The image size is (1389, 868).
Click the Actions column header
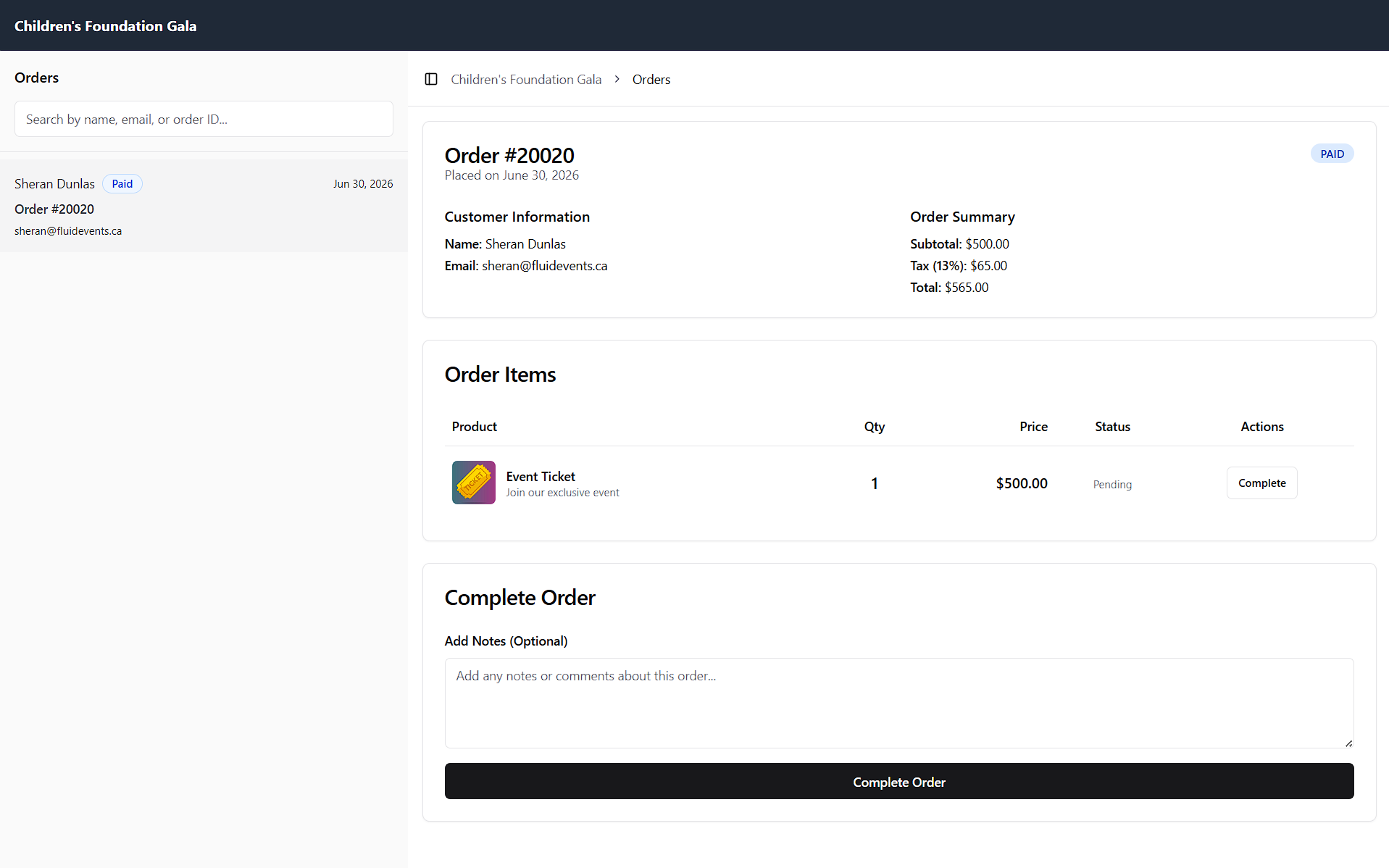(x=1261, y=427)
